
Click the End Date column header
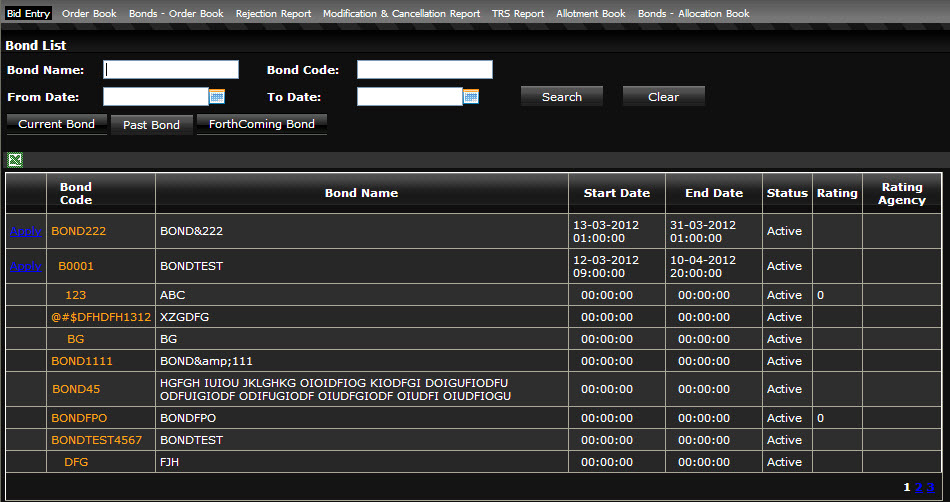point(714,193)
